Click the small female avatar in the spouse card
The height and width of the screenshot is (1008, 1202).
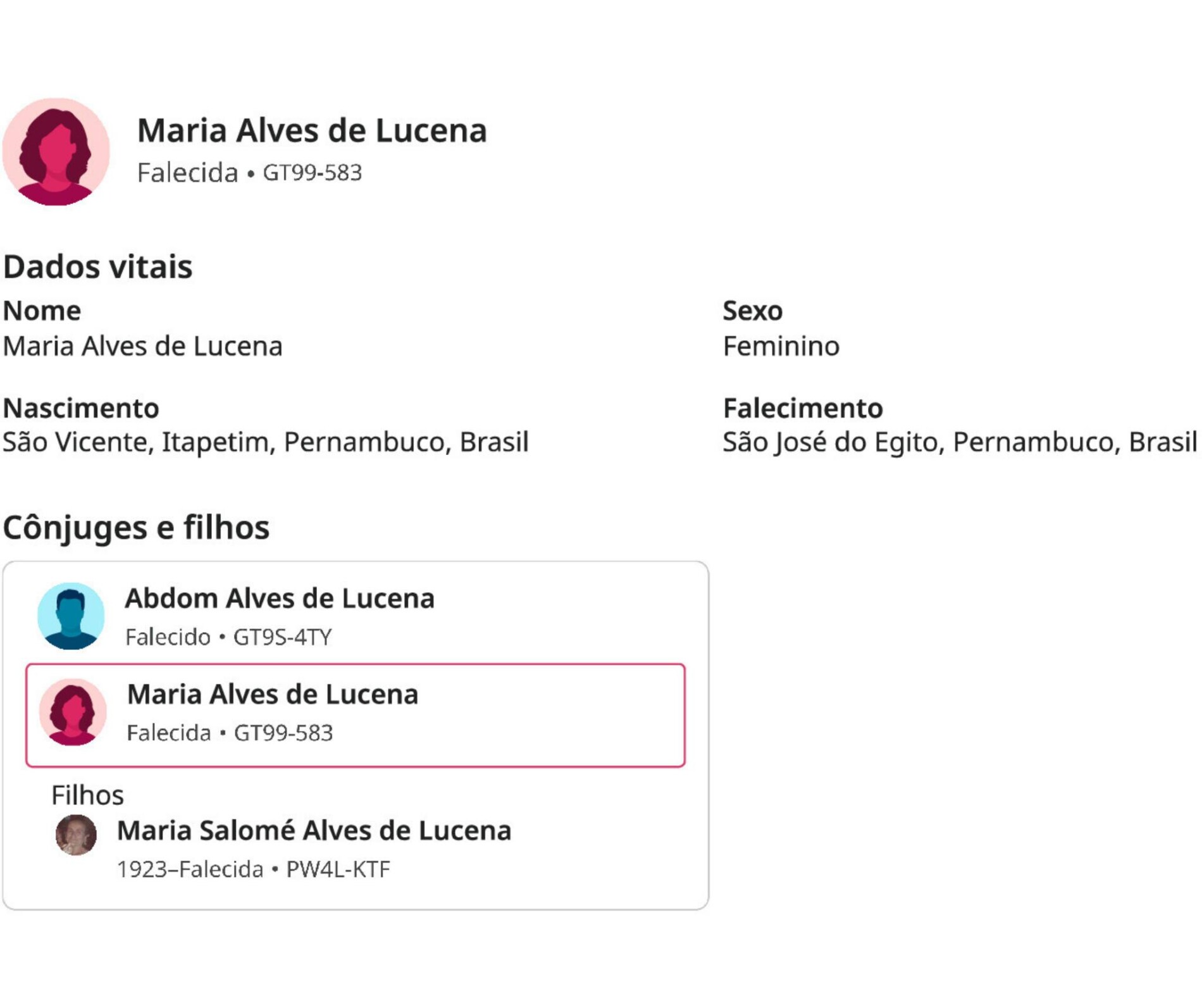pyautogui.click(x=73, y=712)
